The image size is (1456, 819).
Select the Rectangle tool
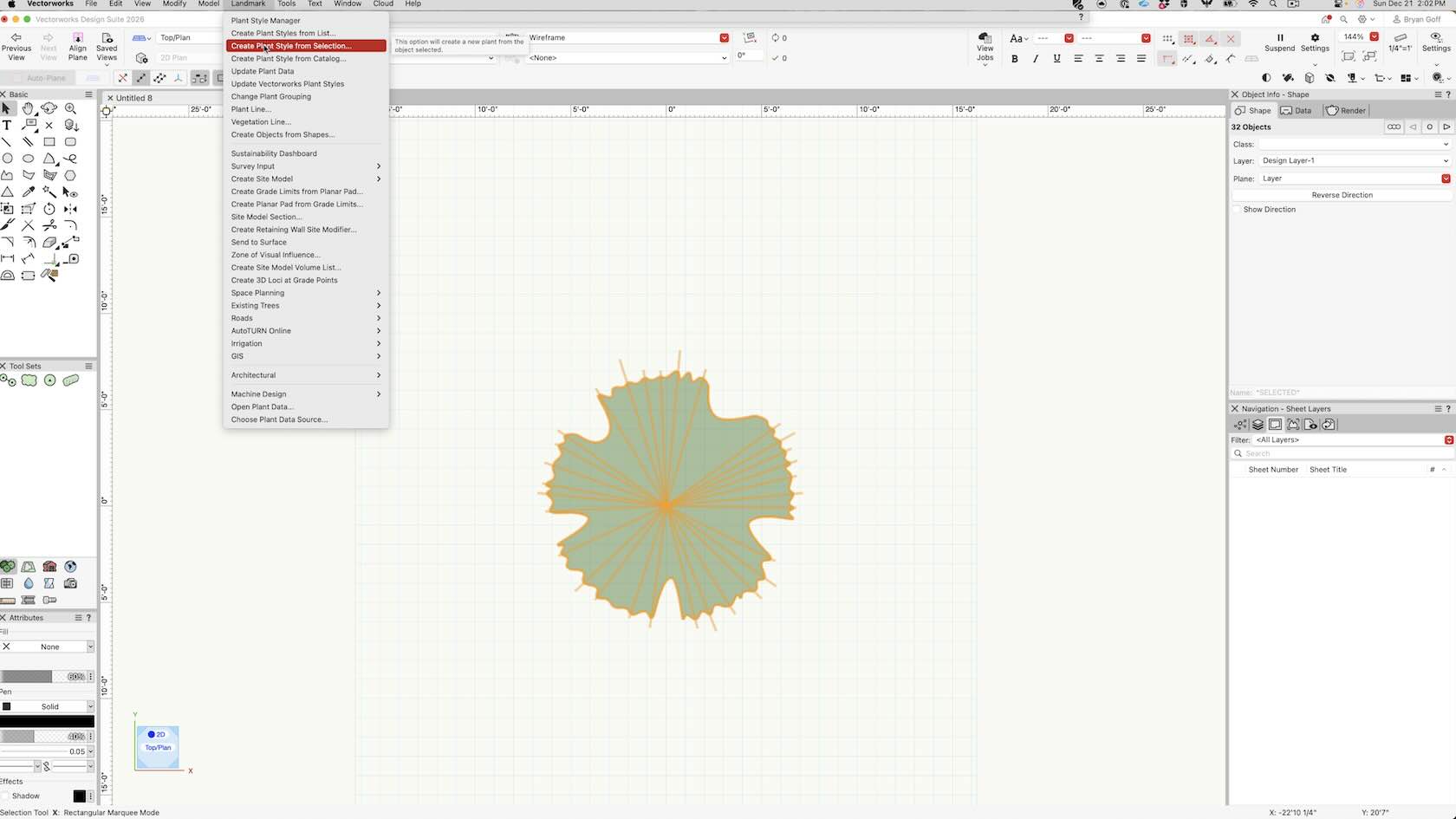[49, 141]
